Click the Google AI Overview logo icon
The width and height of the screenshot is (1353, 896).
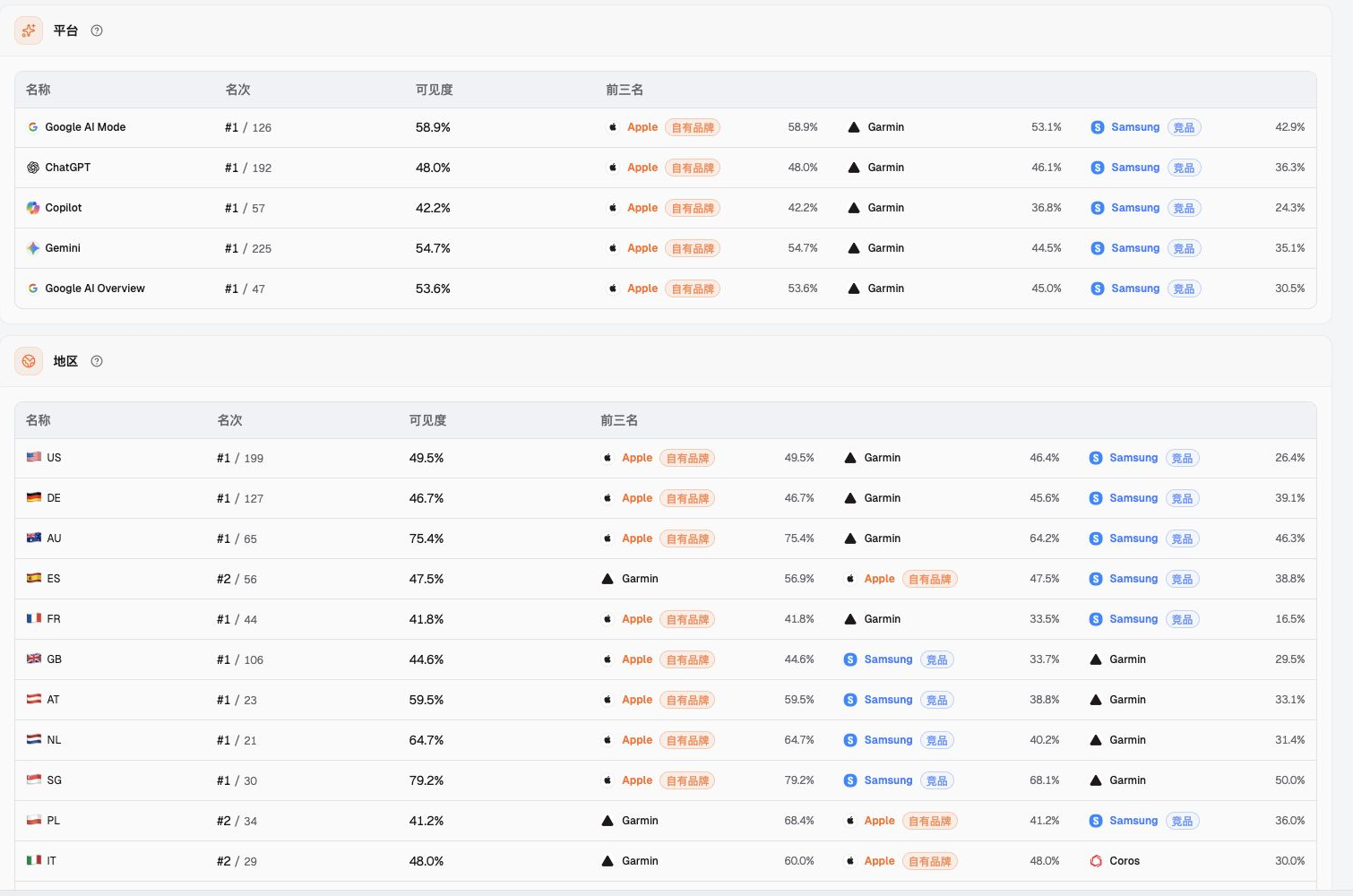[33, 289]
